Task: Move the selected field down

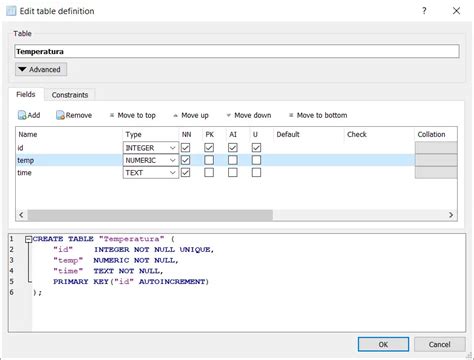Action: pos(249,115)
